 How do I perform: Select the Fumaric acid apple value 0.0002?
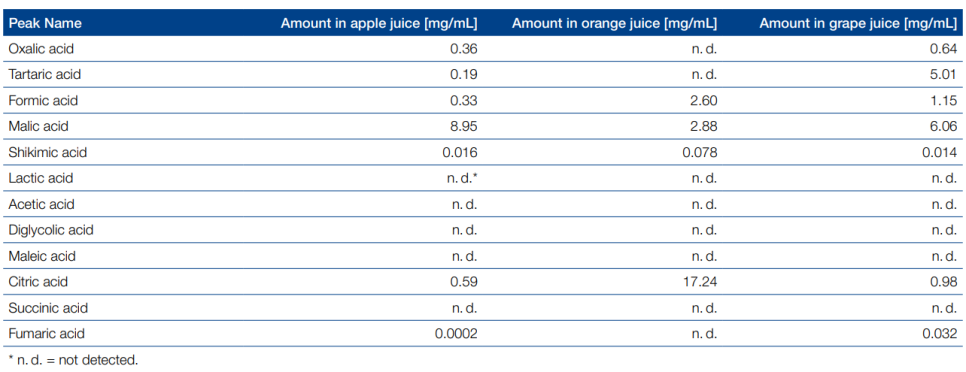(457, 333)
